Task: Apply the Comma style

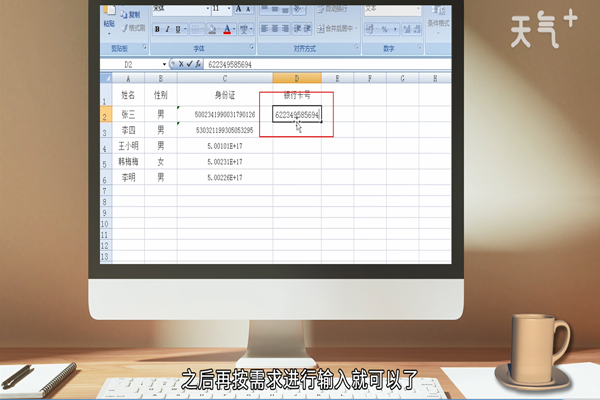Action: pyautogui.click(x=395, y=29)
